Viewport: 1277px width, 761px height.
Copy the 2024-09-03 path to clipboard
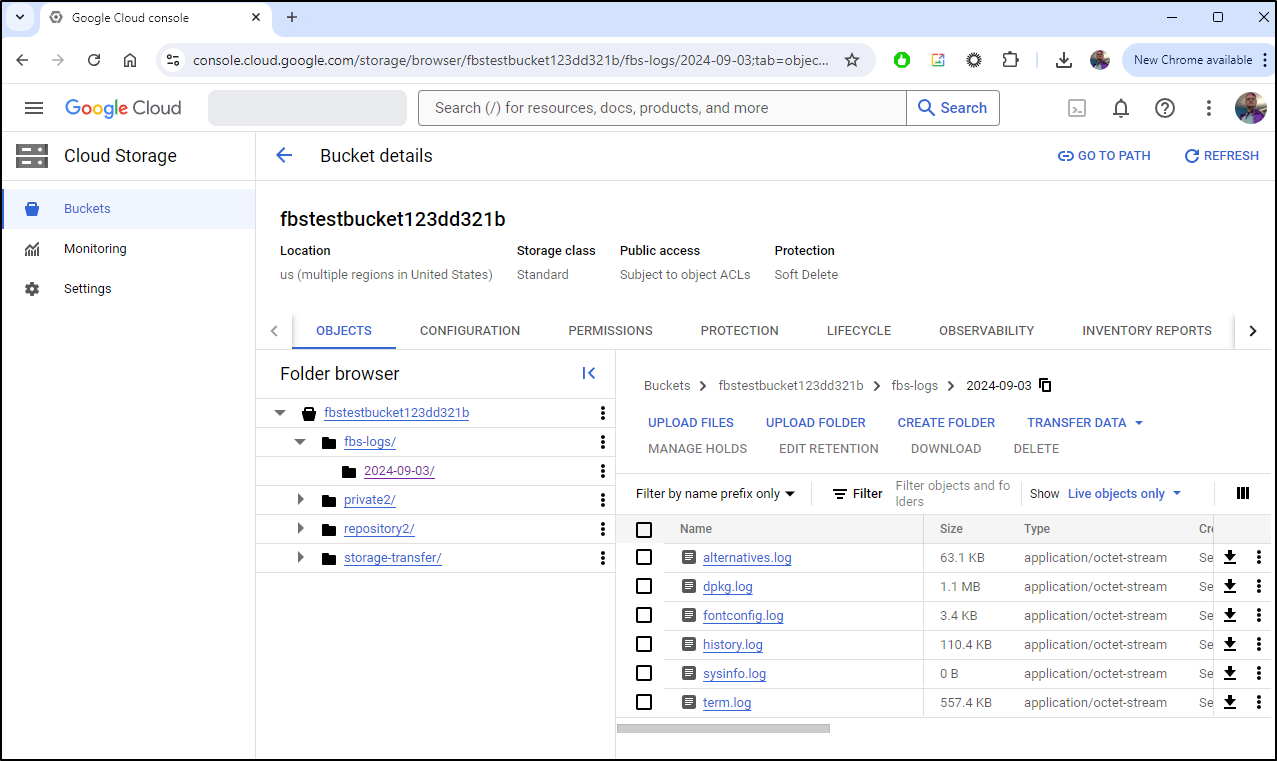click(x=1046, y=385)
